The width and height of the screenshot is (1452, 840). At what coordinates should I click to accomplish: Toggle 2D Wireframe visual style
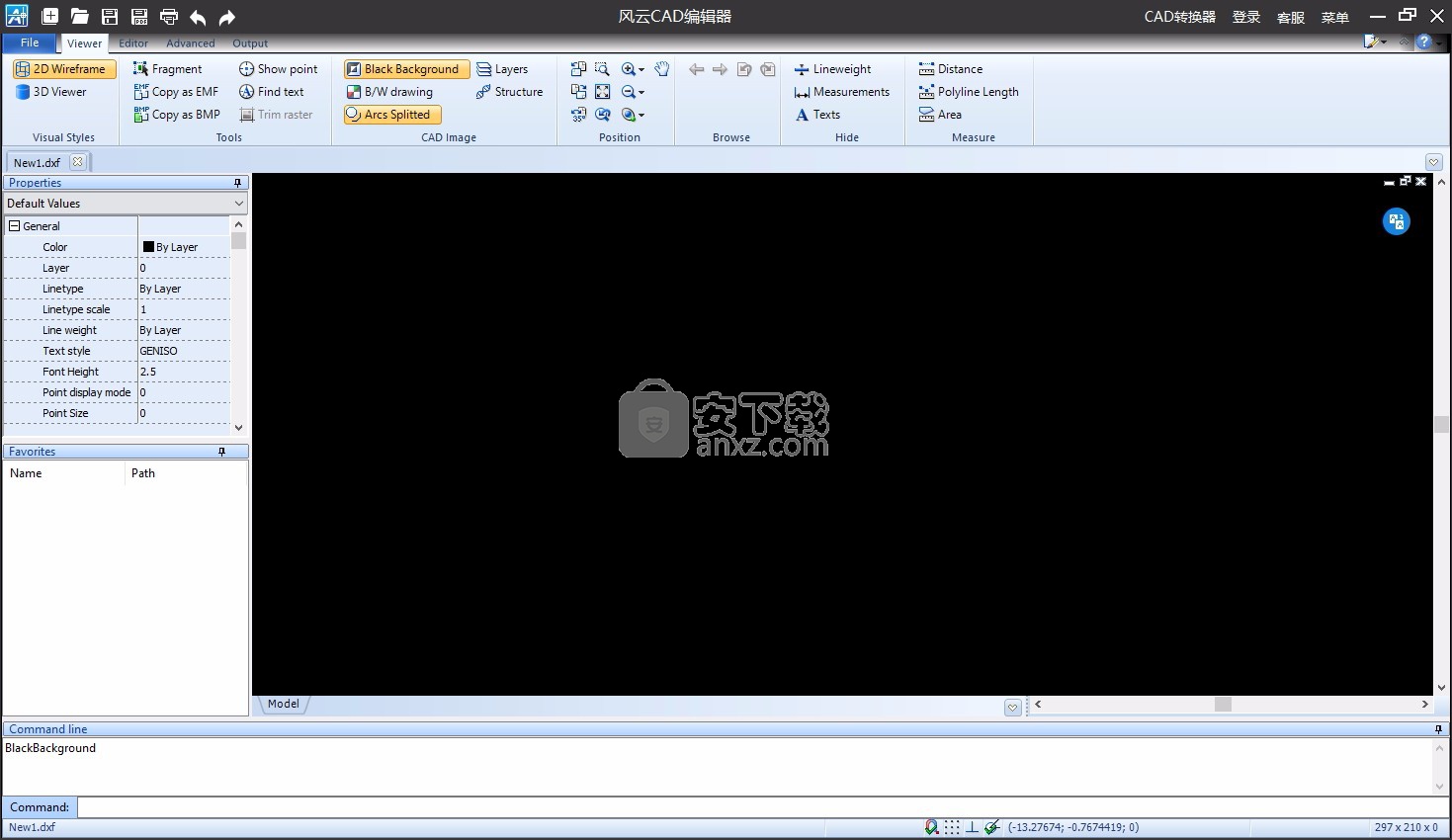[64, 69]
